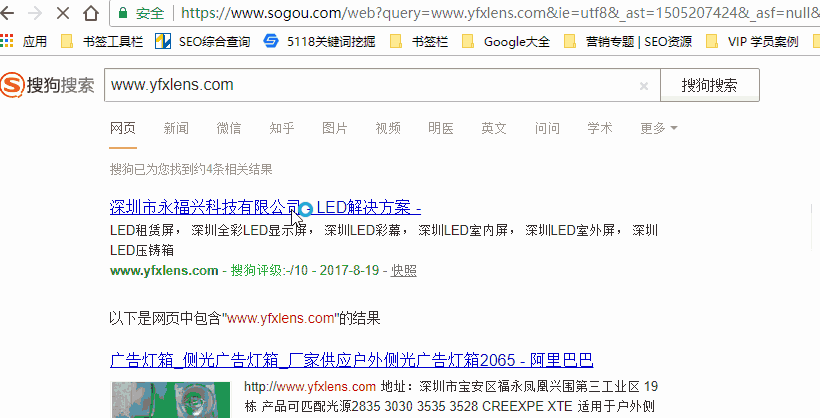This screenshot has height=418, width=820.
Task: Open the SEO综合查询 bookmark
Action: [x=203, y=41]
